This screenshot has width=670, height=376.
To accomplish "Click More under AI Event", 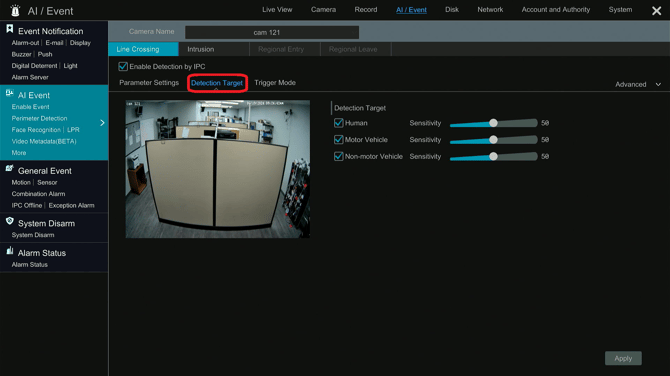I will (x=19, y=153).
